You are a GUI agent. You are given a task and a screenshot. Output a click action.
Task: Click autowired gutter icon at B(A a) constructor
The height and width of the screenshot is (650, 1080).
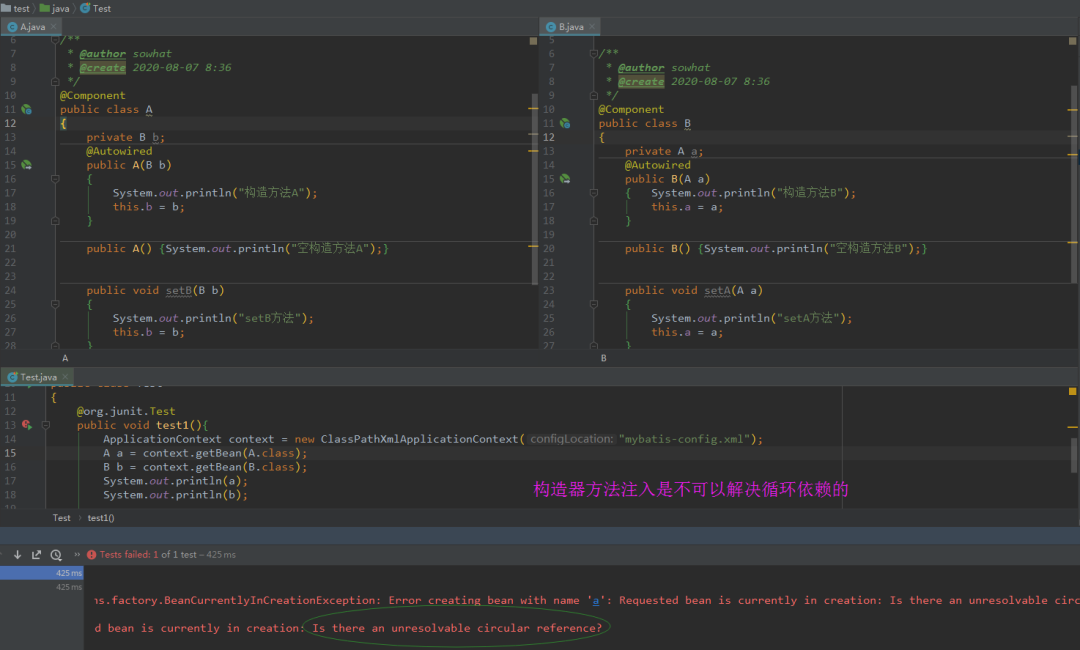click(x=565, y=179)
